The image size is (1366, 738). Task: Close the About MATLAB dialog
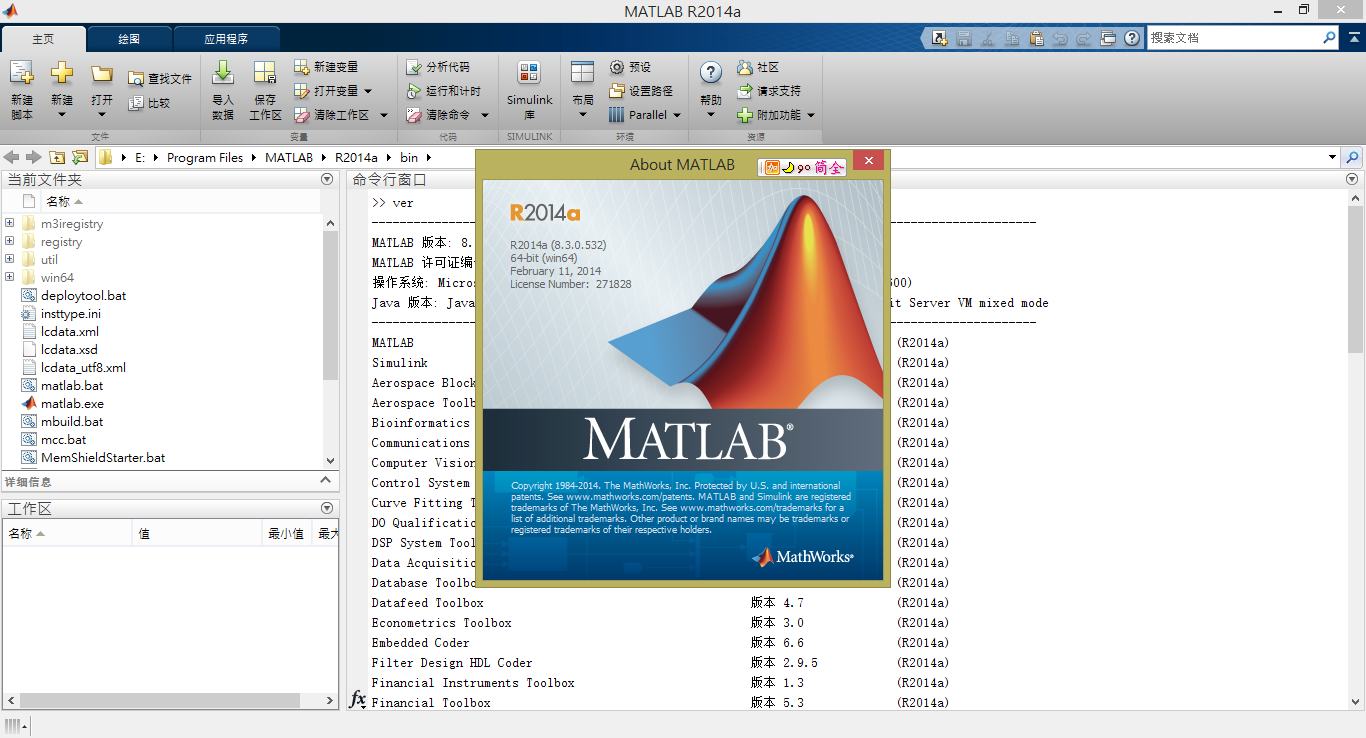869,161
